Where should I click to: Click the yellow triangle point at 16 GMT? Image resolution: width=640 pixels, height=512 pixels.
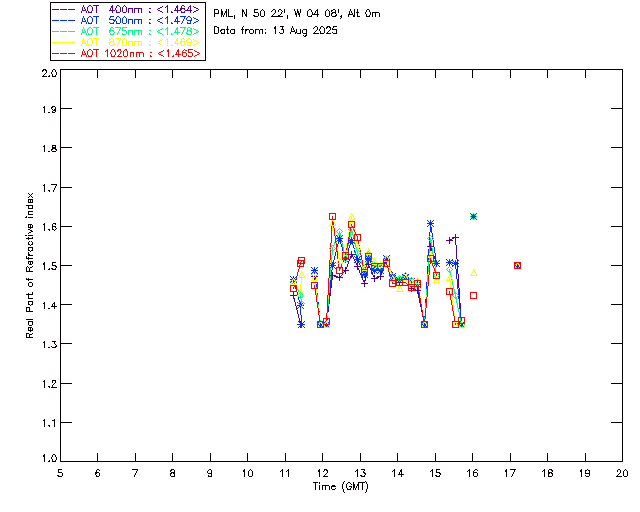coord(473,273)
